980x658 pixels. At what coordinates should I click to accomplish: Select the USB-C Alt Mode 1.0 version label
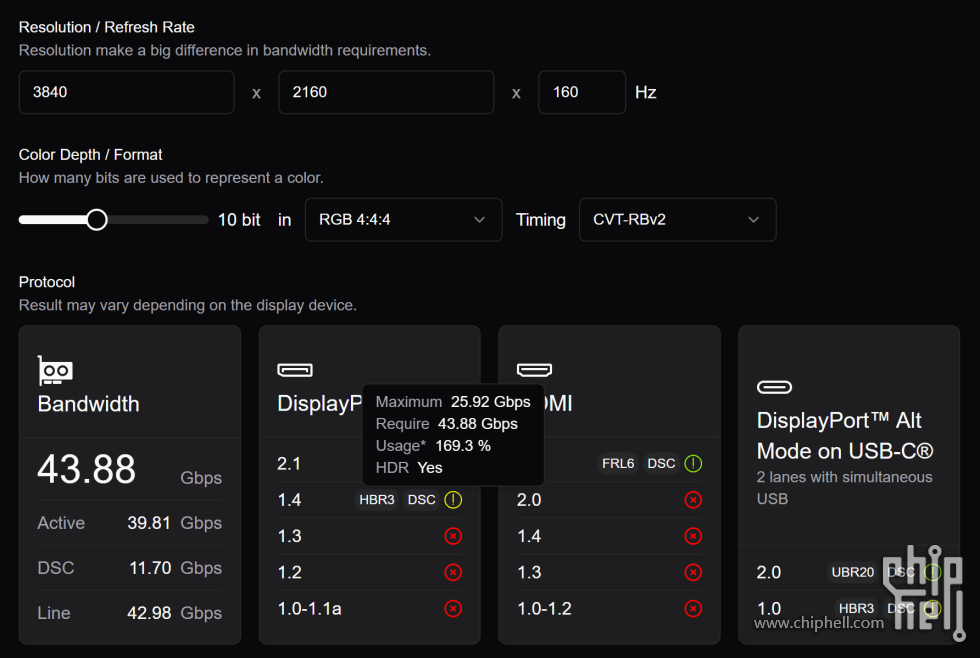[769, 609]
